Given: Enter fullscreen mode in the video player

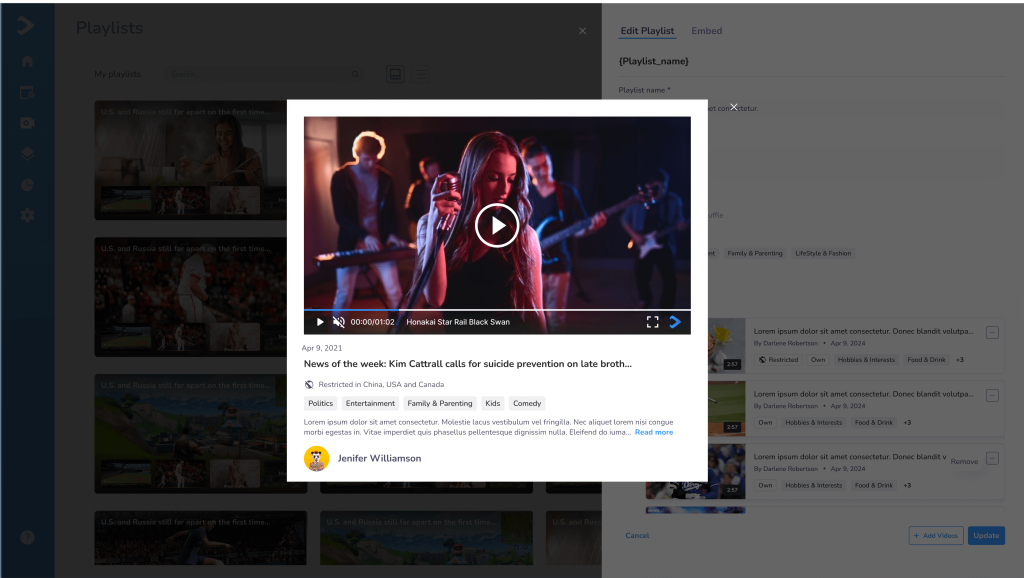Looking at the screenshot, I should (652, 322).
